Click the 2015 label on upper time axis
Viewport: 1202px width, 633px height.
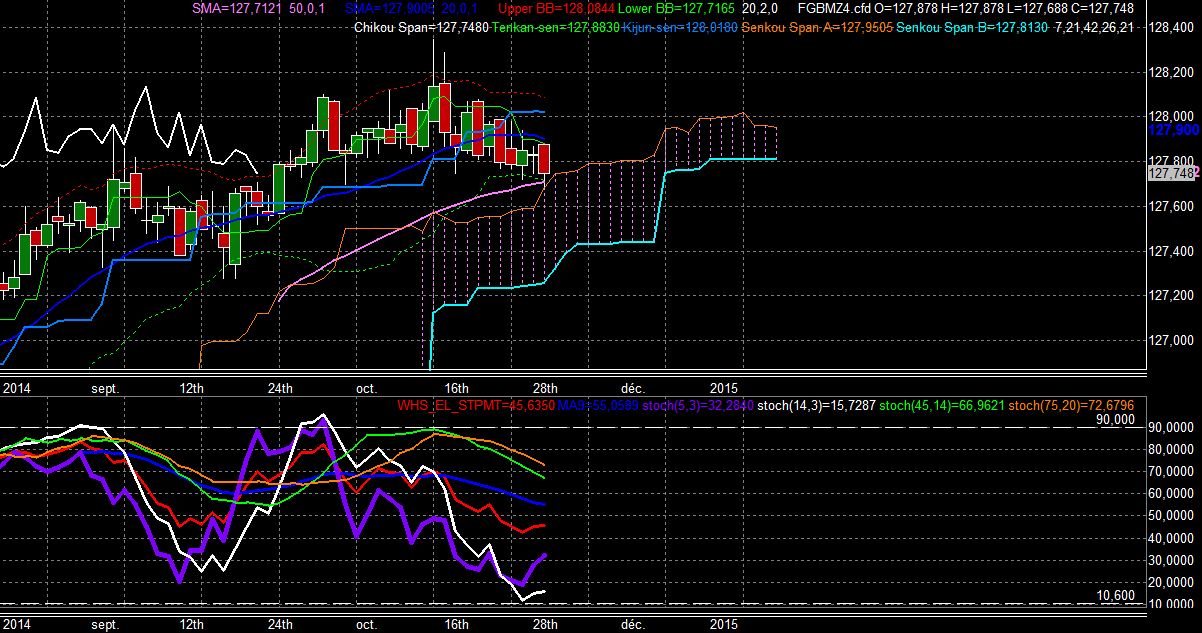[724, 387]
